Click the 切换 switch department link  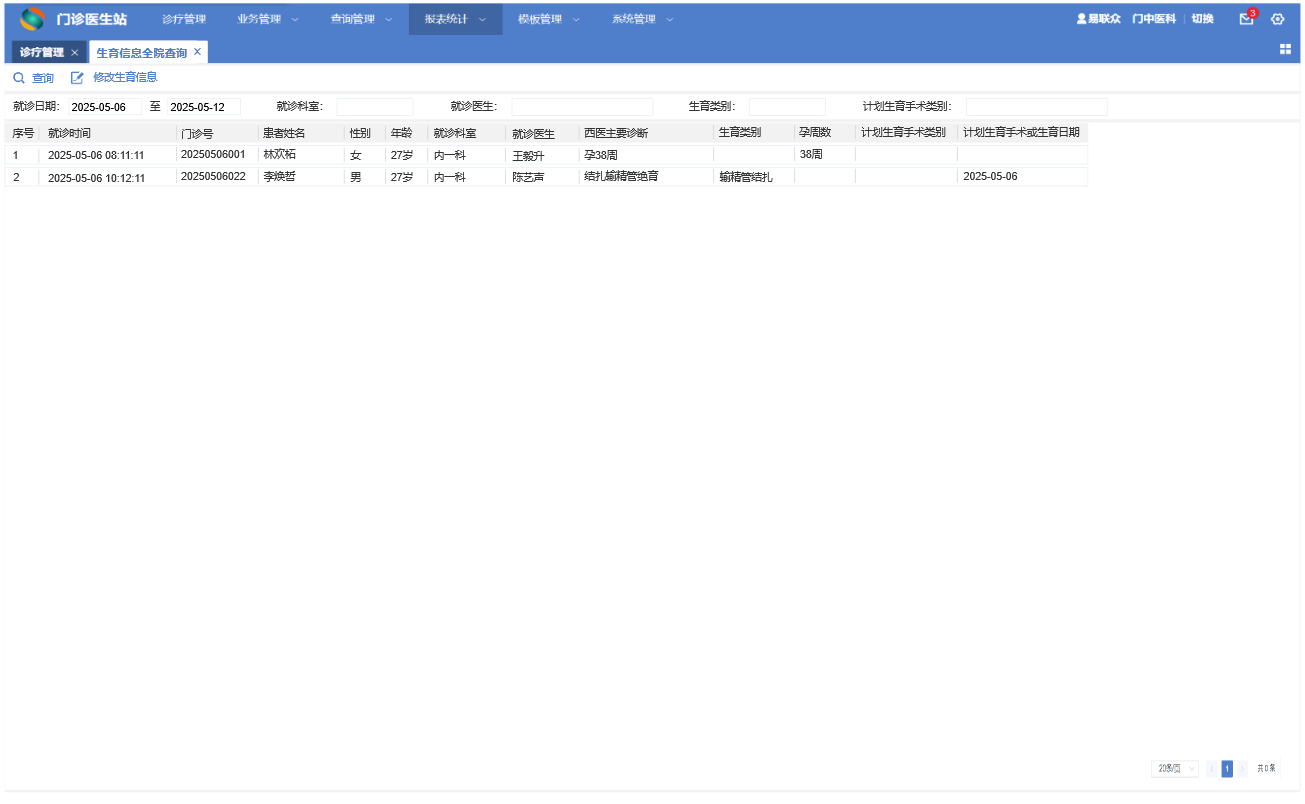(1203, 19)
